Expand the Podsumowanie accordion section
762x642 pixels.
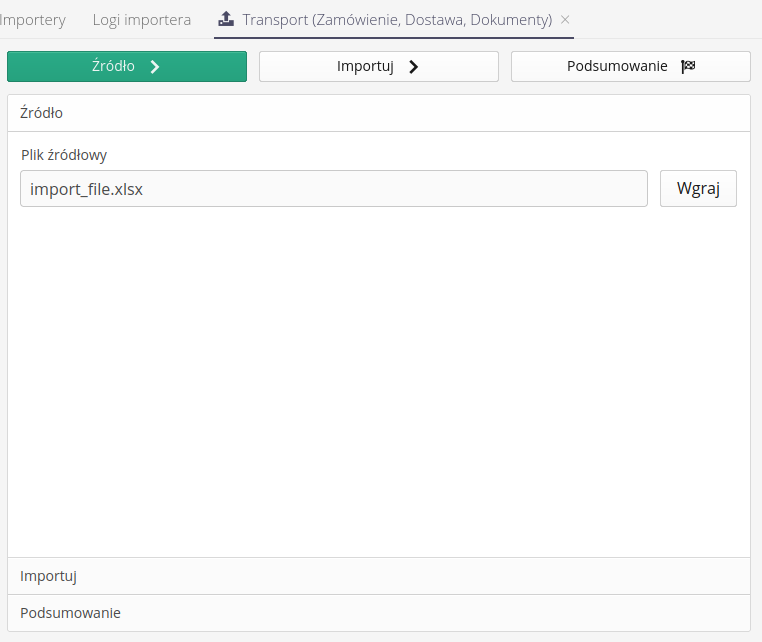[x=378, y=613]
